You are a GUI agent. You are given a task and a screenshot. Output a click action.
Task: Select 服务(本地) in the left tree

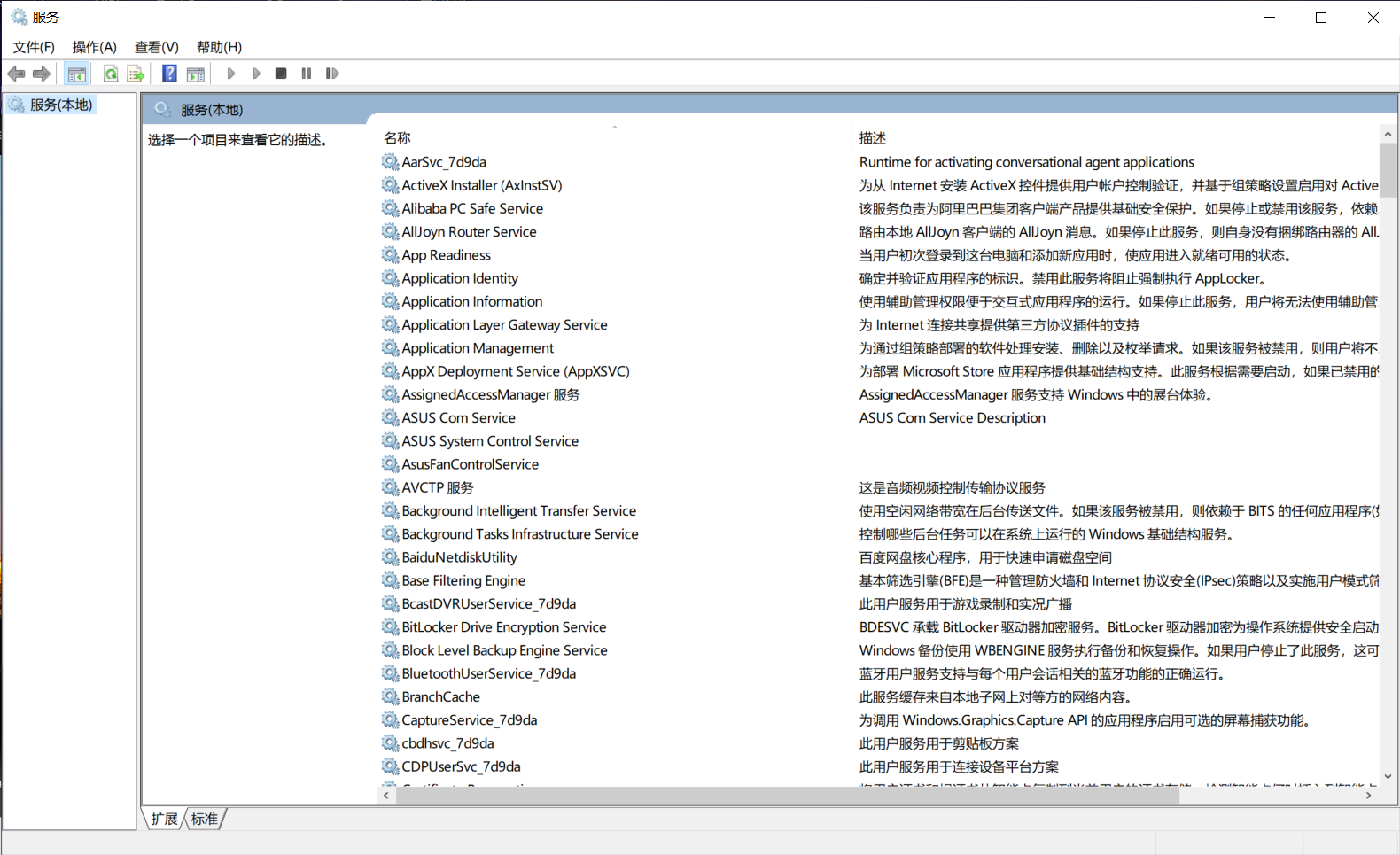pos(61,105)
